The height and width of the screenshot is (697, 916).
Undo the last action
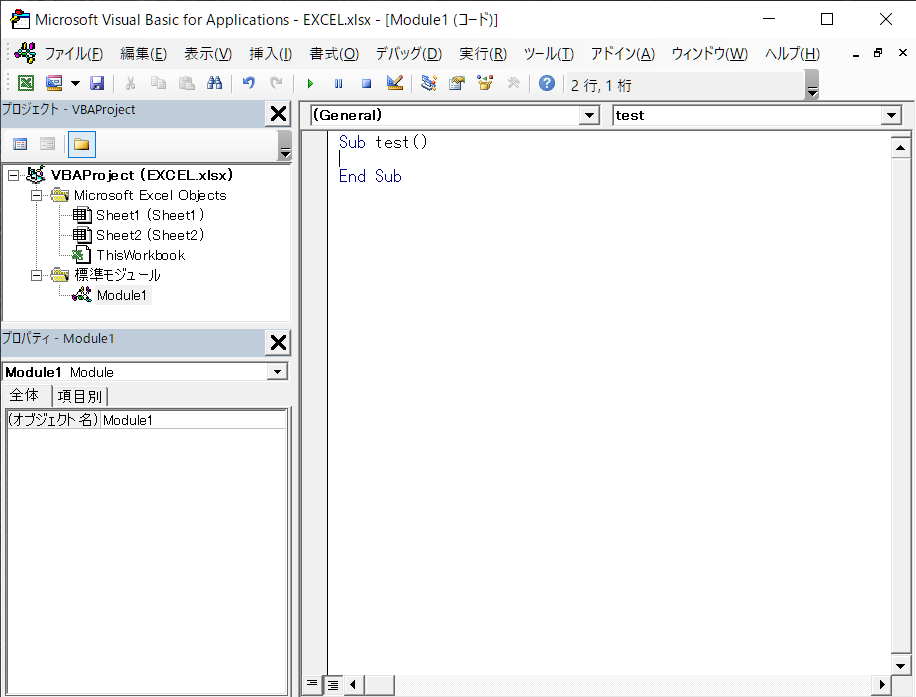[x=249, y=84]
